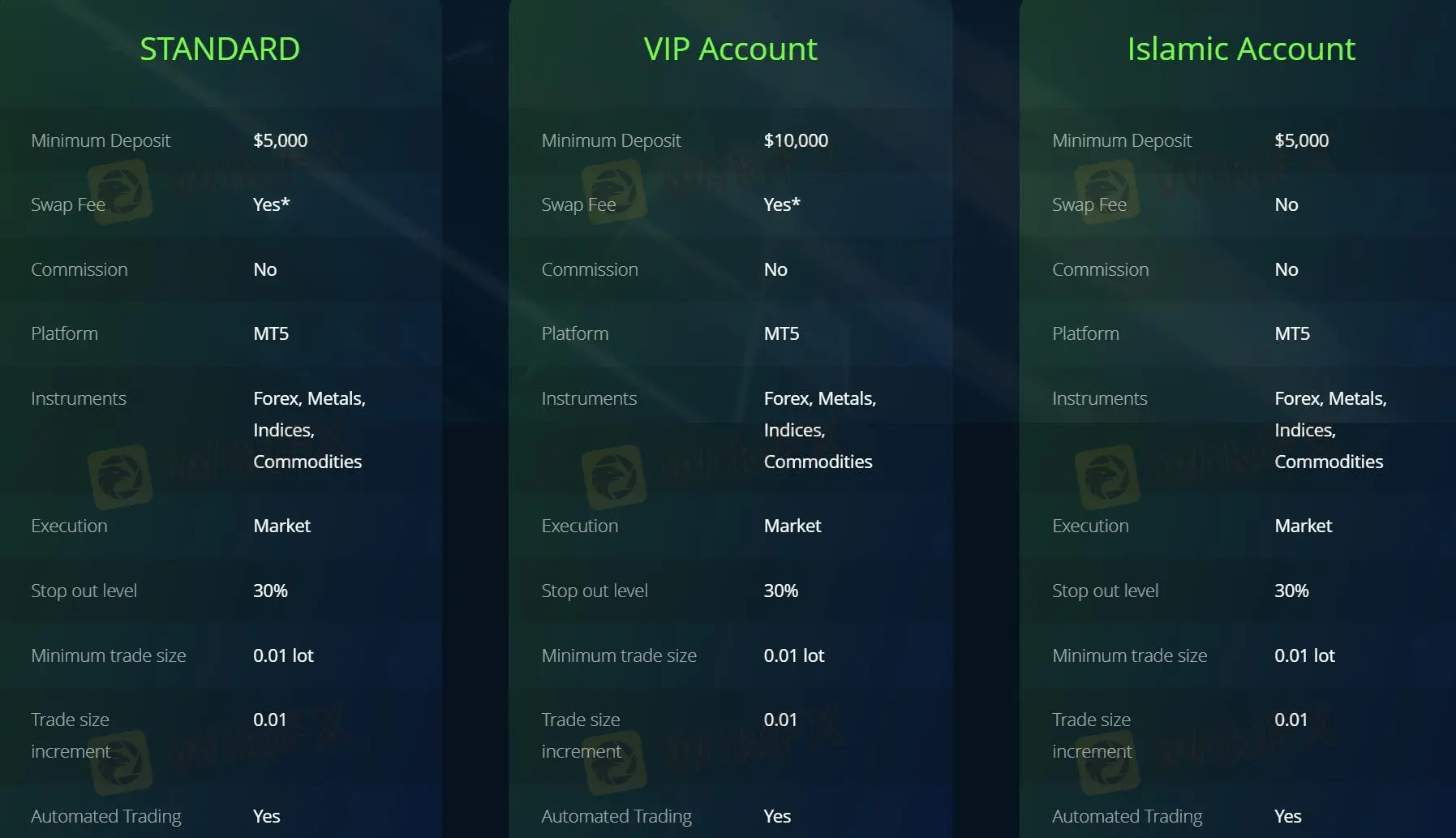Click the Islamic Account's Platform label

point(1085,333)
